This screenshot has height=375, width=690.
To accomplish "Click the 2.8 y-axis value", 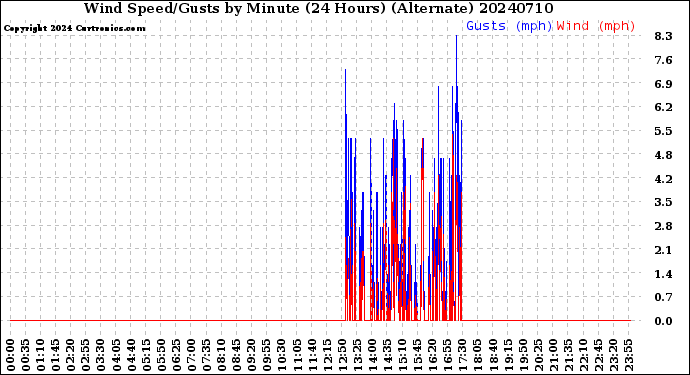I will 664,226.
